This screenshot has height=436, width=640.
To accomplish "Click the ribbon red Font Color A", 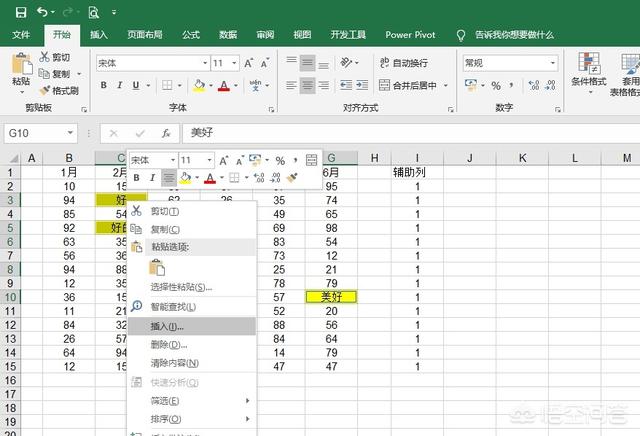I will 224,86.
